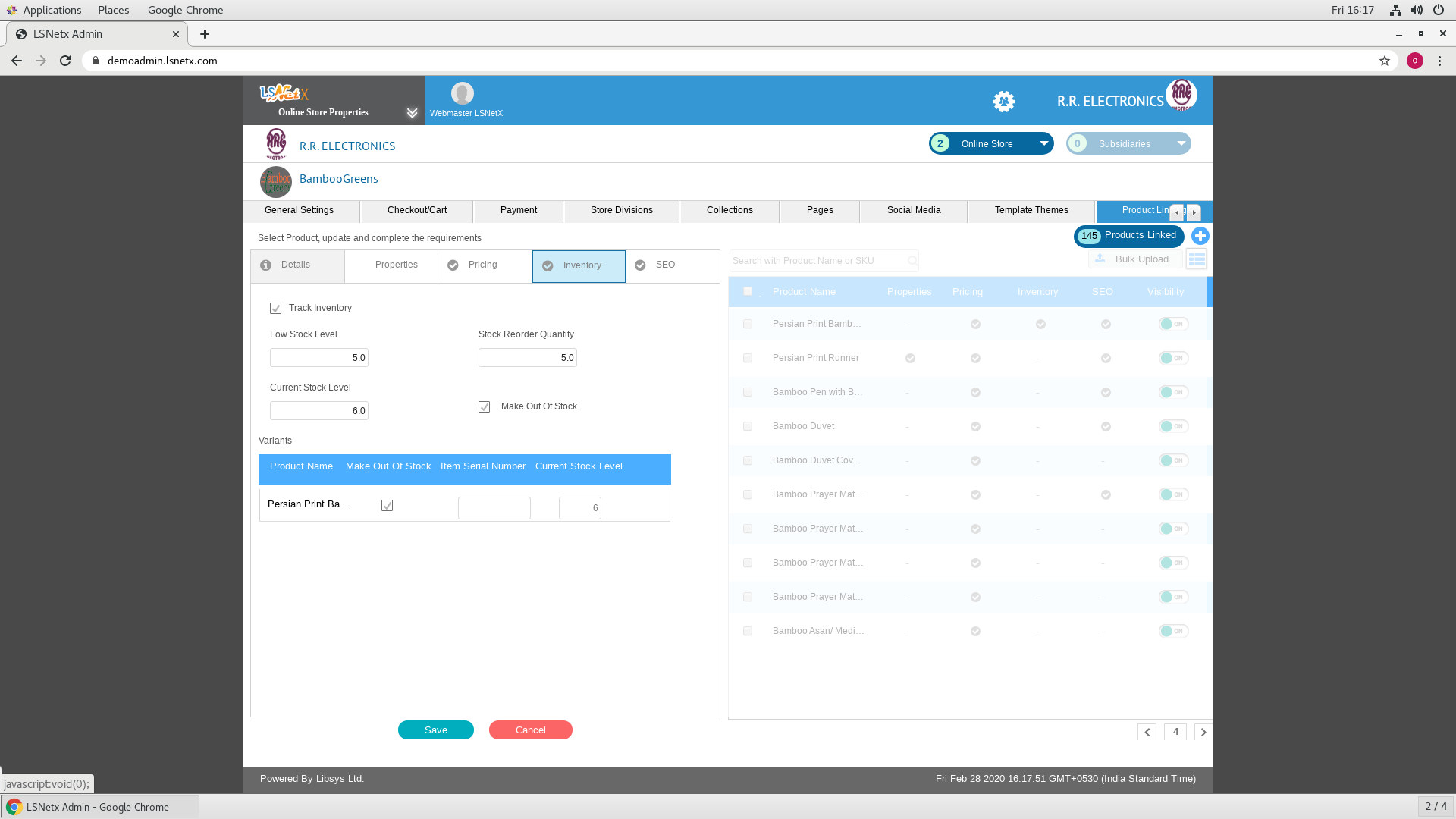
Task: Click the gear settings icon in the header
Action: coord(1003,101)
